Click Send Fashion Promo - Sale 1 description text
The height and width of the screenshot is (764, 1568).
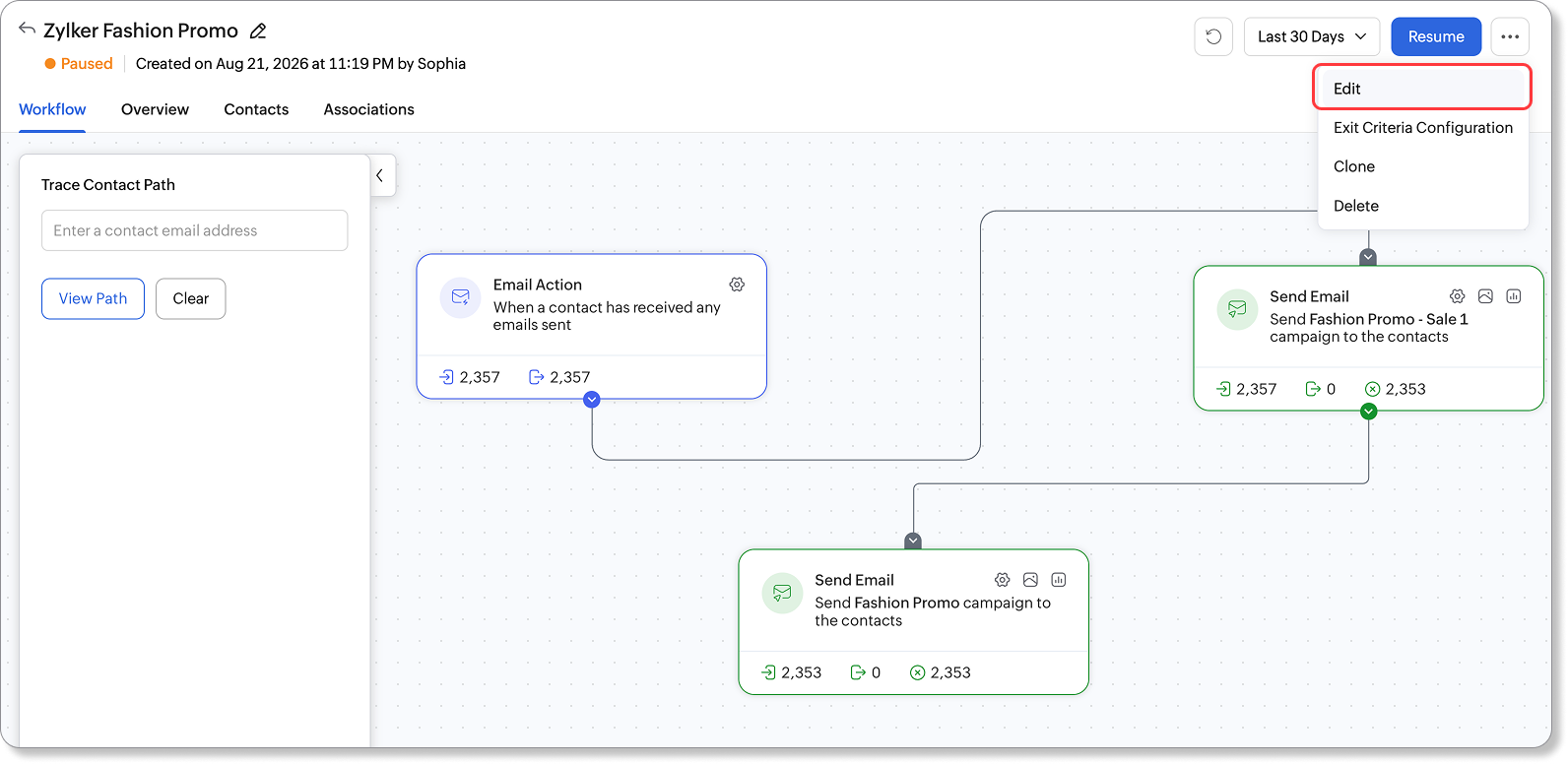[1369, 328]
